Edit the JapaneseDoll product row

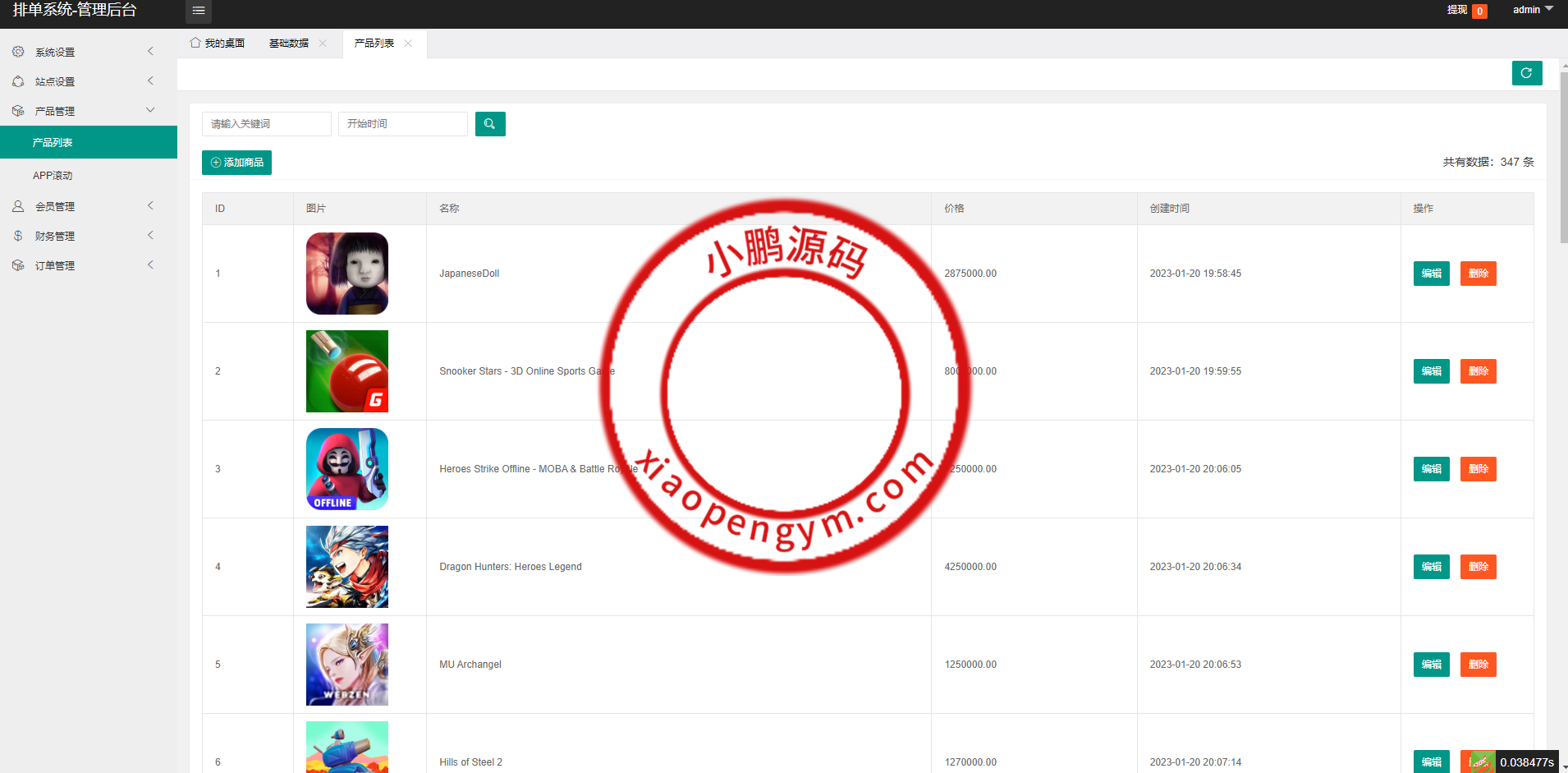point(1431,274)
